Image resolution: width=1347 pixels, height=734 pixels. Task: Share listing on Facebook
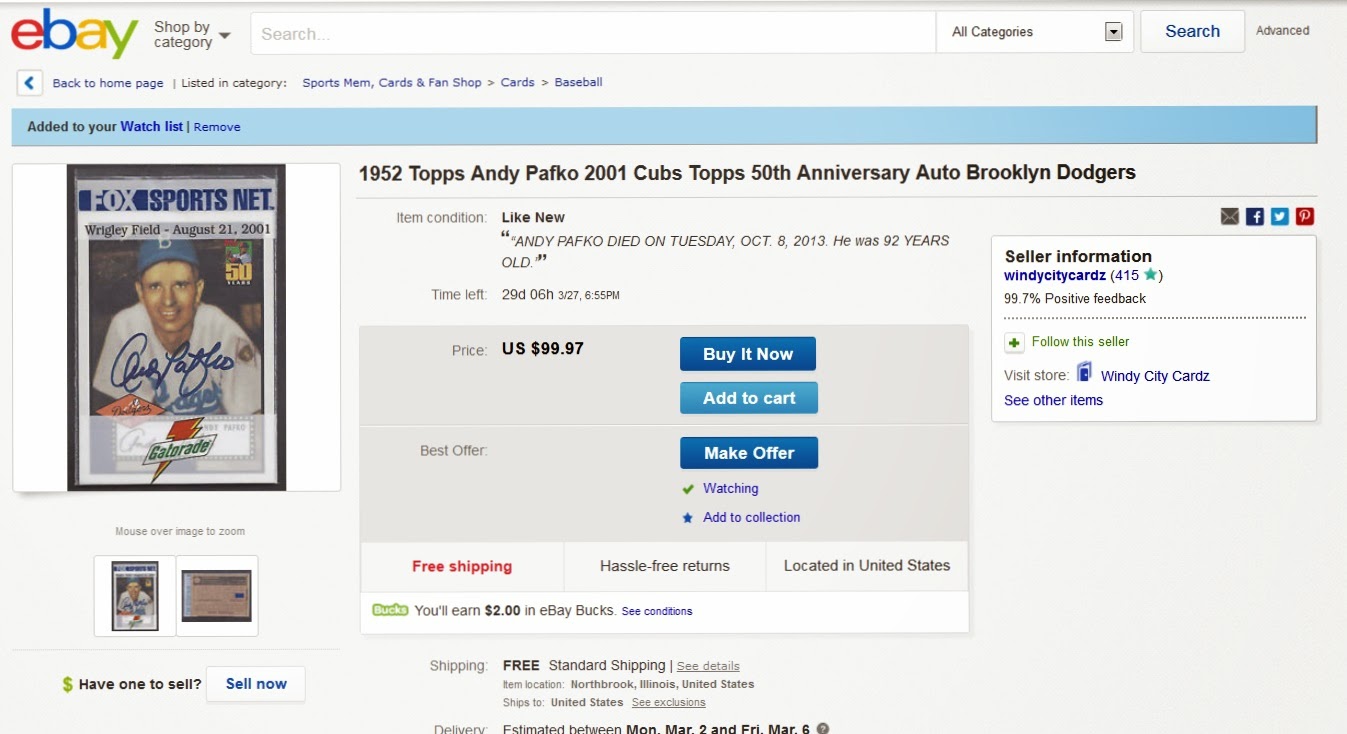pos(1255,216)
